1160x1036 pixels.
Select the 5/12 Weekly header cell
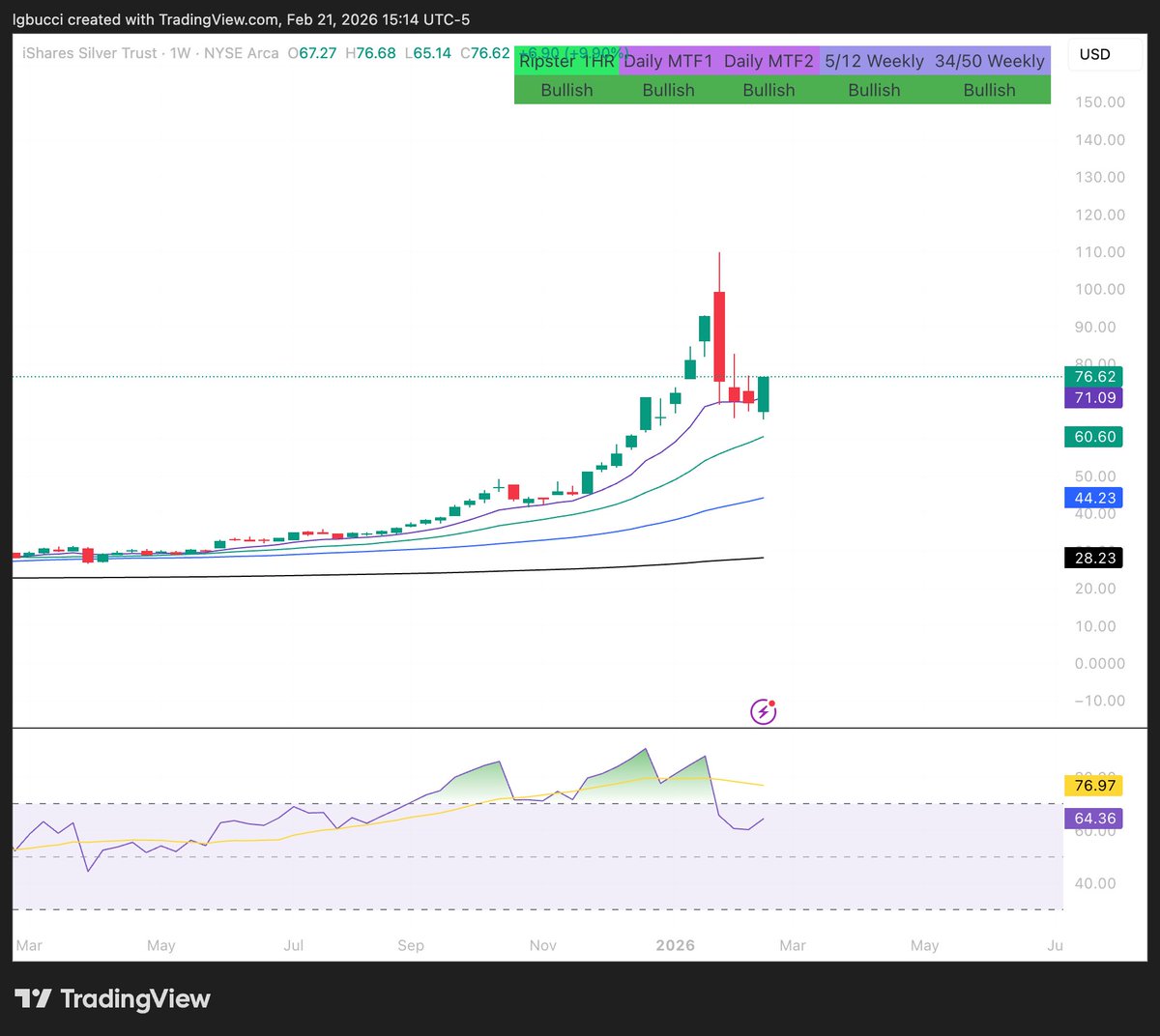click(x=874, y=61)
